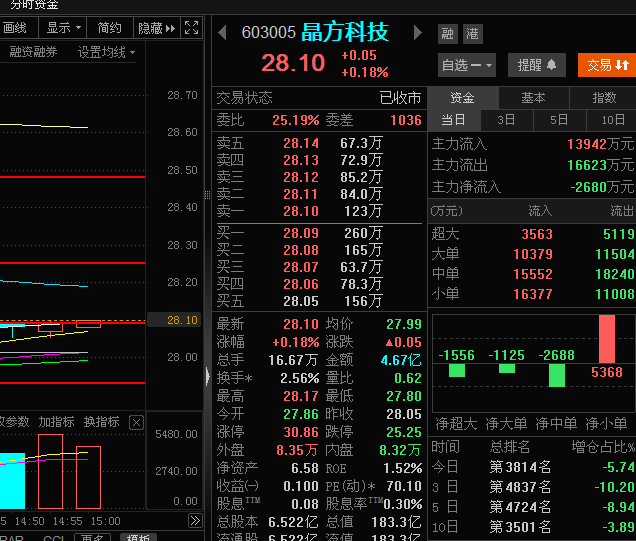Click the PE(动) value 70.10
This screenshot has width=636, height=541.
(404, 486)
